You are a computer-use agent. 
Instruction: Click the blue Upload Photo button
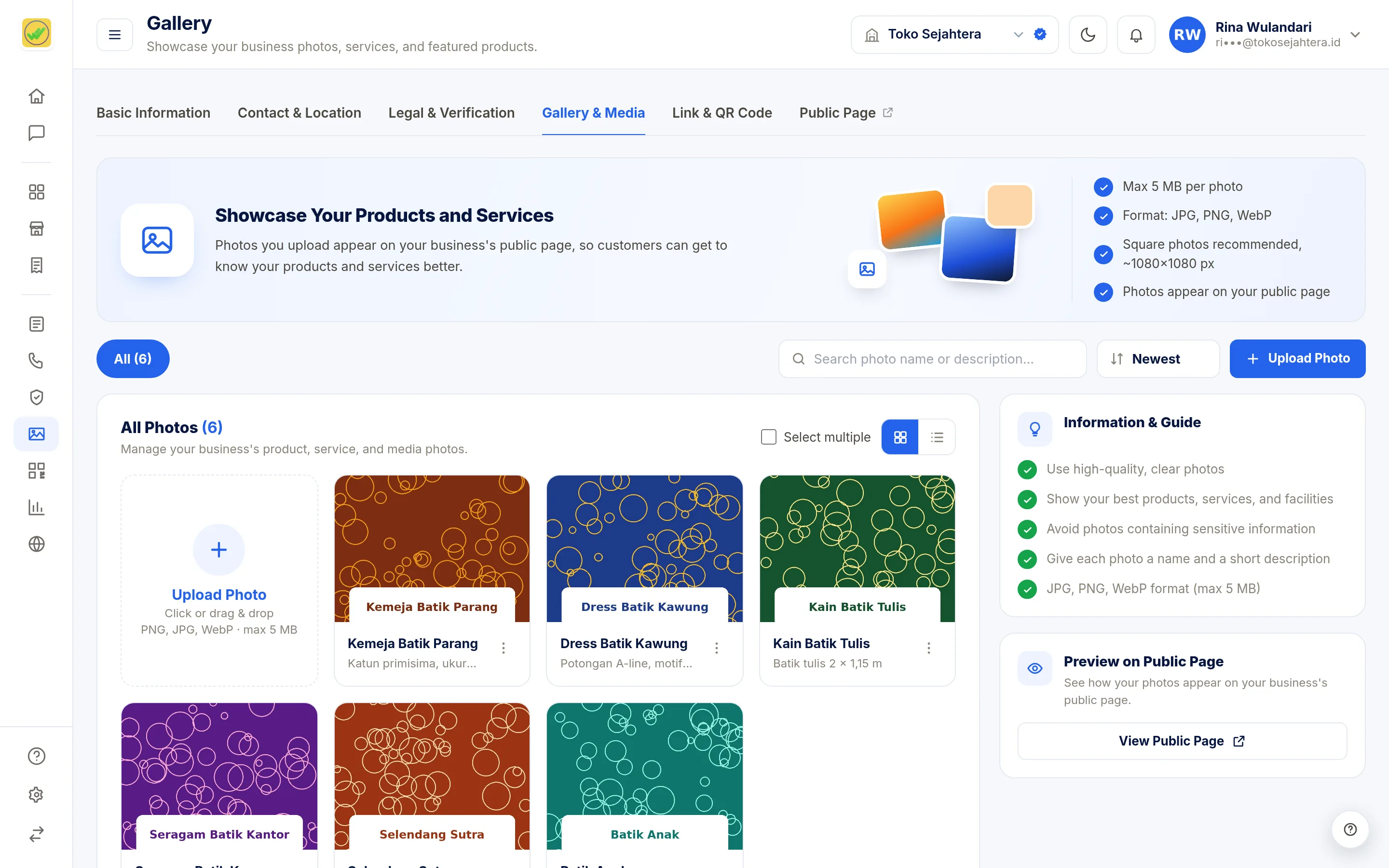1297,359
